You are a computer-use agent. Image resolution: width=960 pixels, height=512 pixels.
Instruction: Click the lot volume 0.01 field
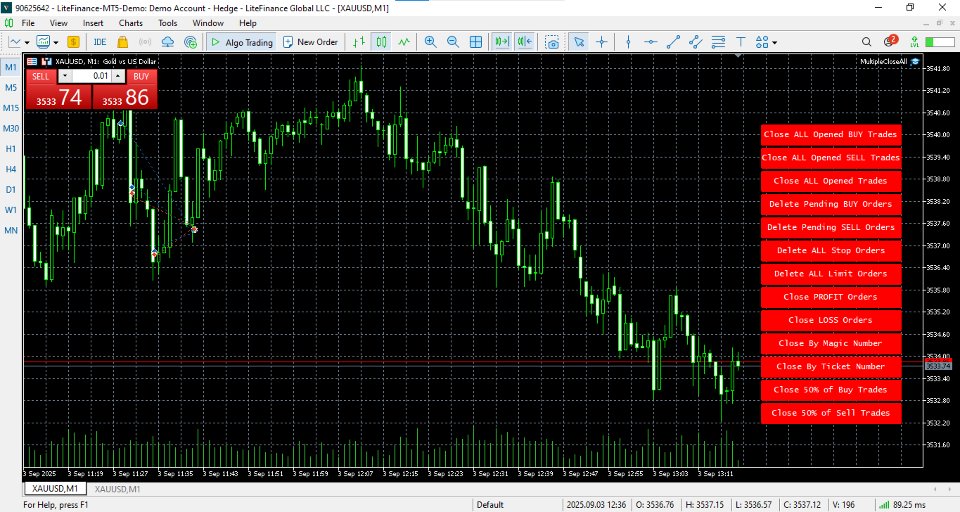[91, 76]
